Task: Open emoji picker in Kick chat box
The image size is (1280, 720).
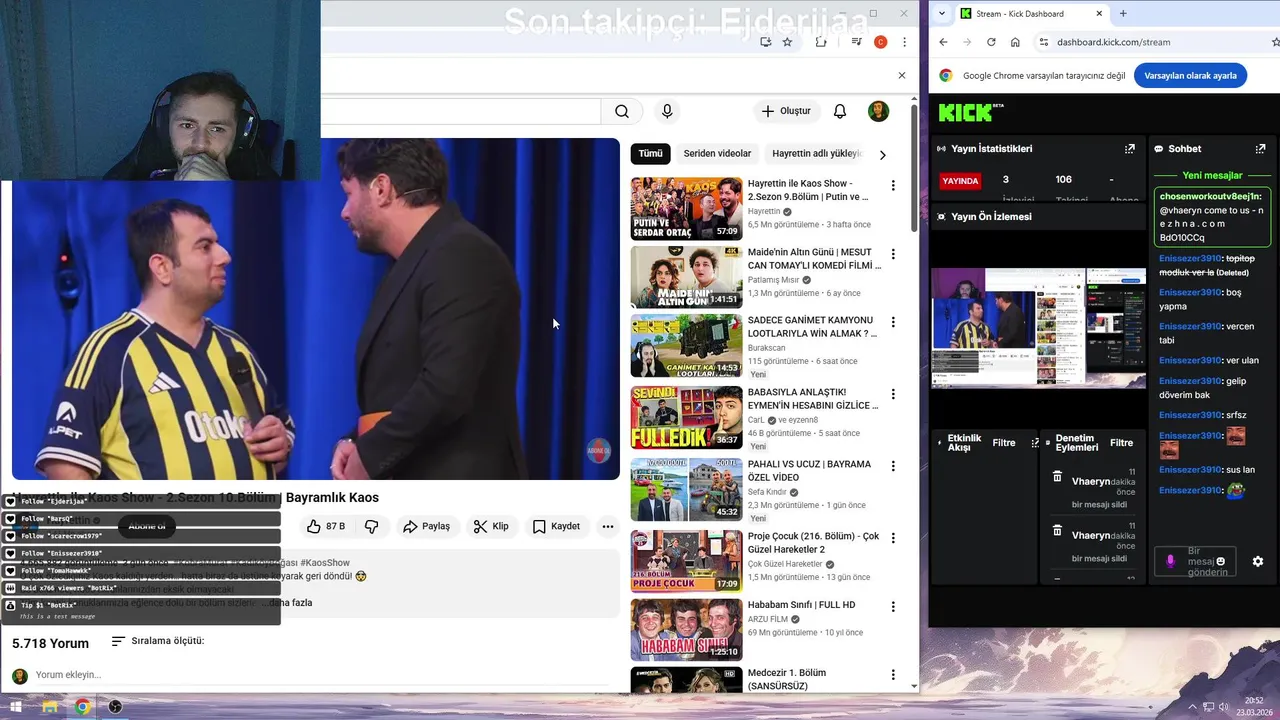Action: (x=1220, y=562)
